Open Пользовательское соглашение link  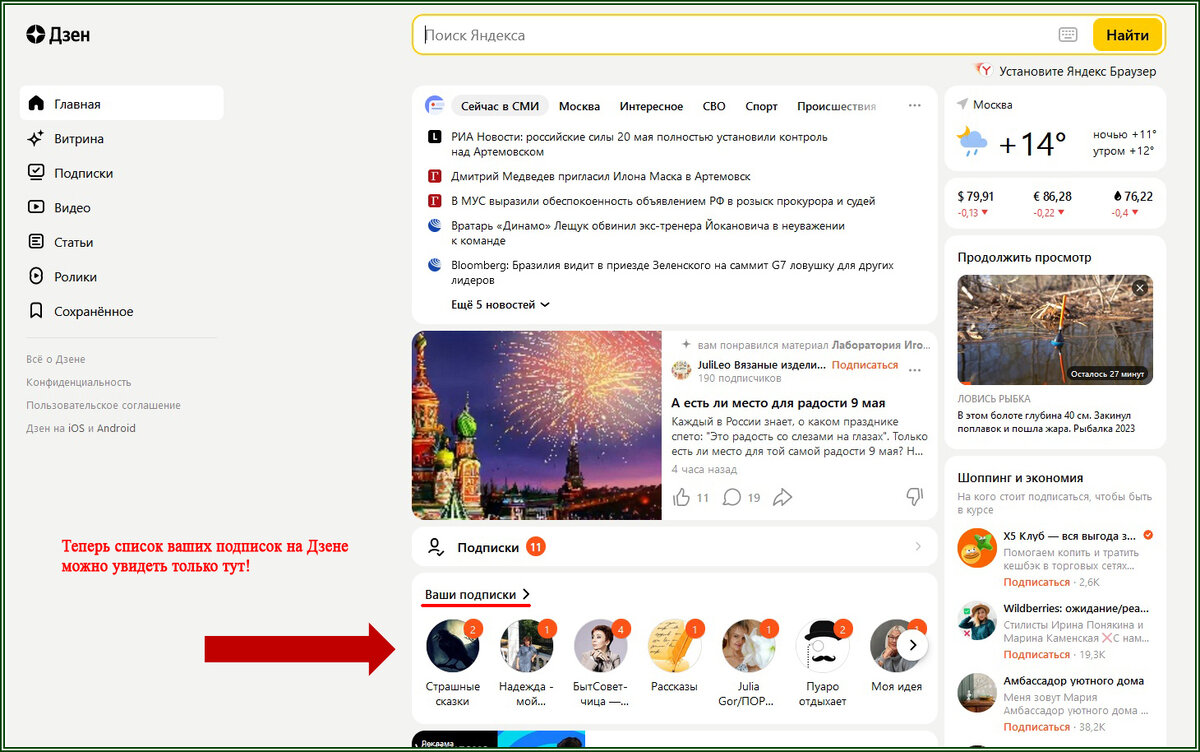(x=103, y=405)
